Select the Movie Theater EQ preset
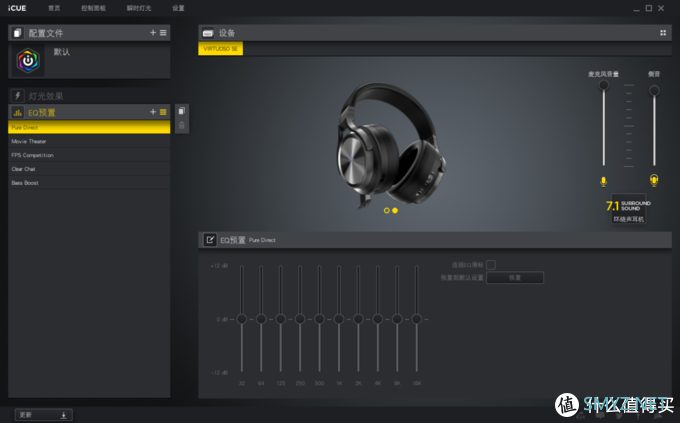Screen dimensions: 680x423 (89, 141)
